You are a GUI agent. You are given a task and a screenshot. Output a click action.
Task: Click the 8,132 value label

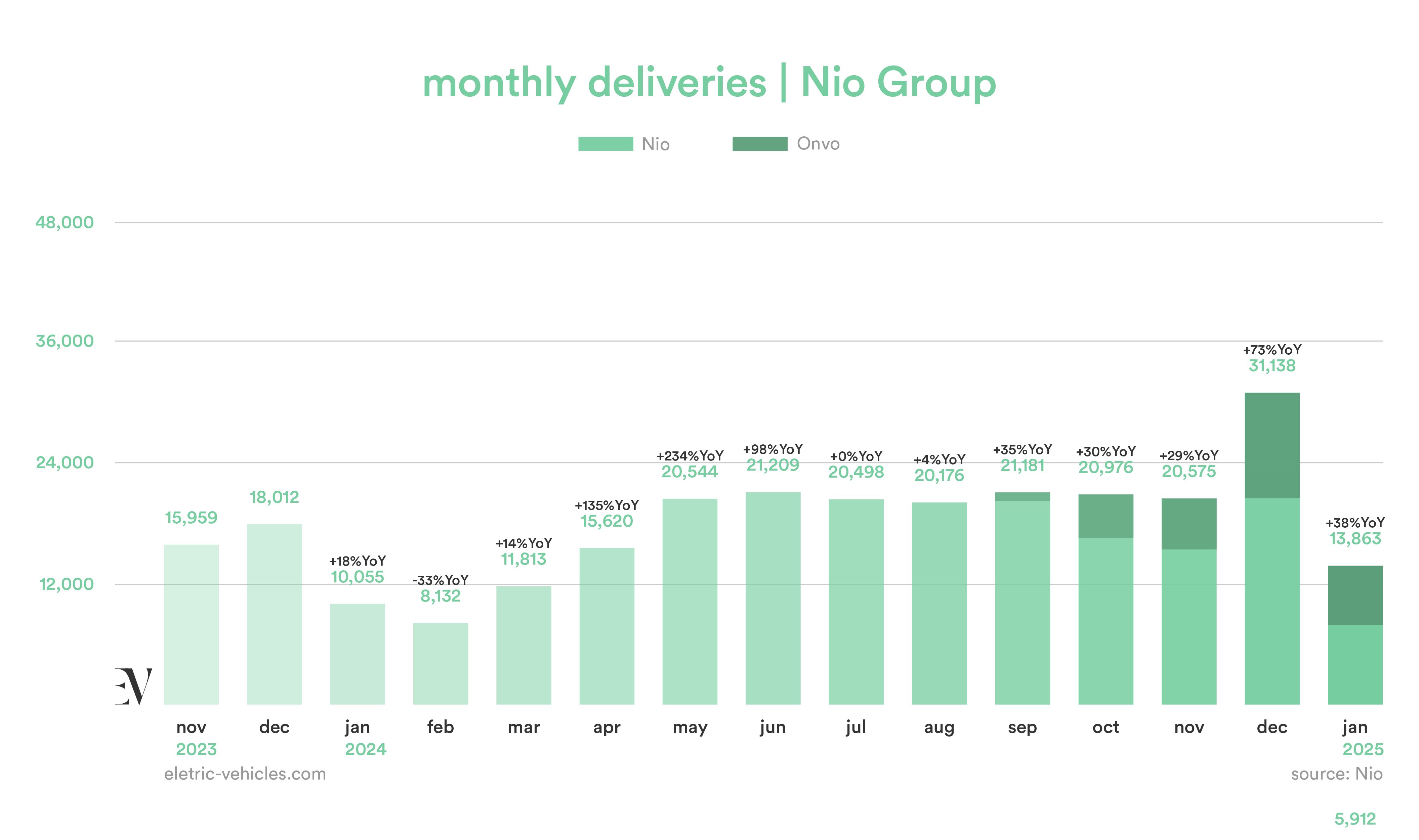pos(441,596)
